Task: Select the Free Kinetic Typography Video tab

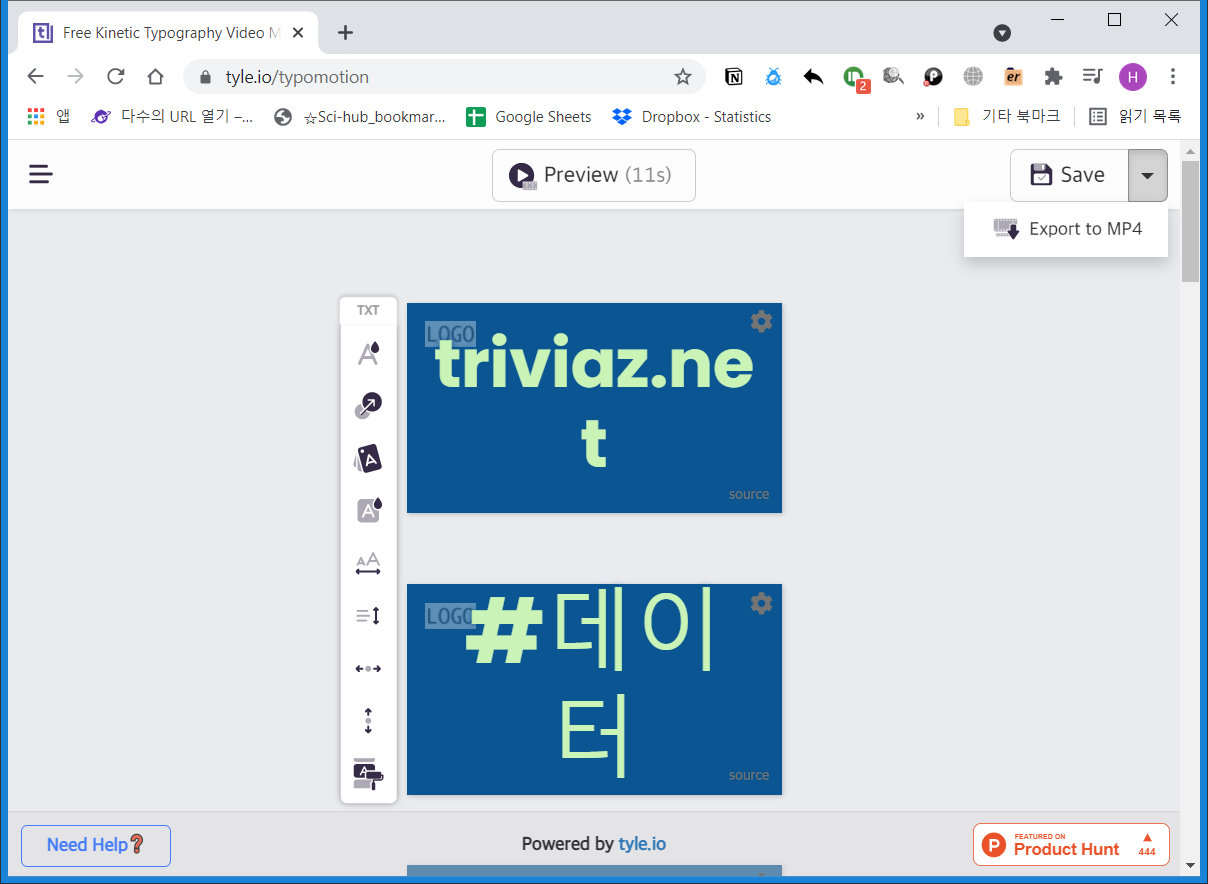Action: point(168,32)
